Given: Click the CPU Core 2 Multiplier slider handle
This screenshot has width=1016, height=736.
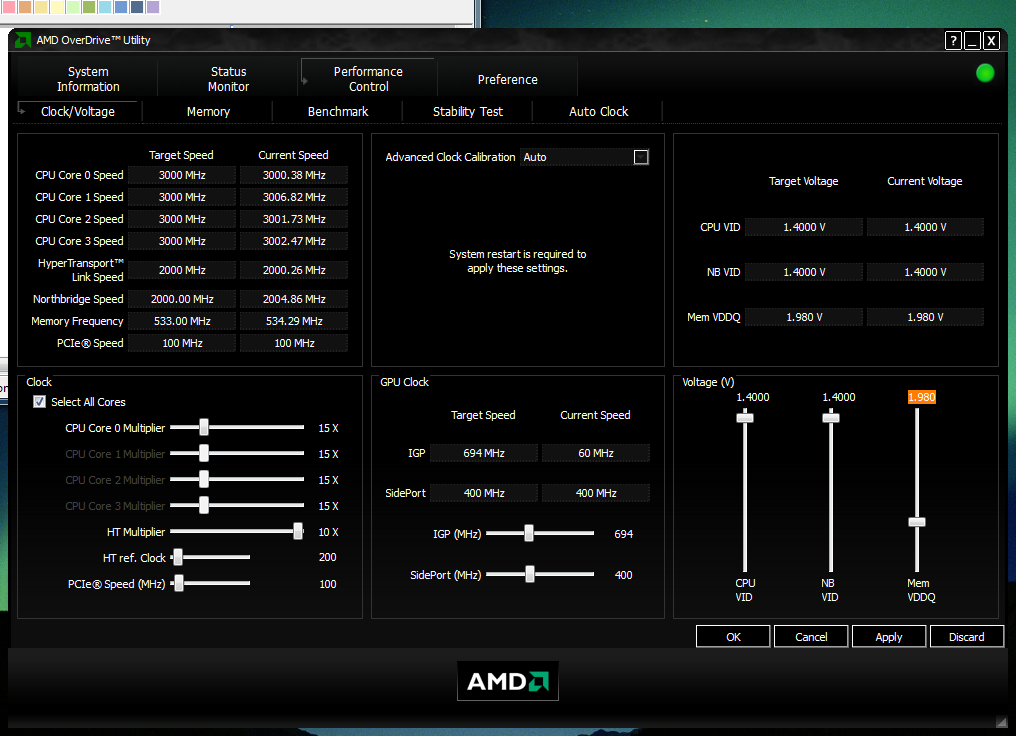Looking at the screenshot, I should pyautogui.click(x=204, y=479).
